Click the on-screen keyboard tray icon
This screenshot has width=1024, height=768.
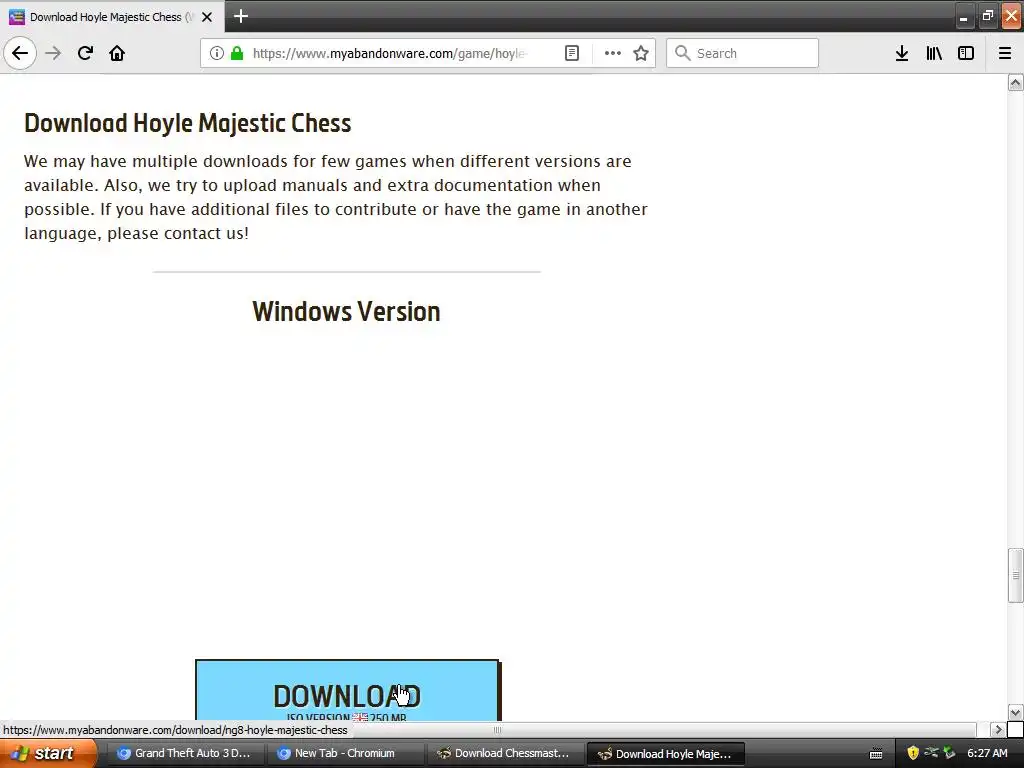[x=876, y=754]
